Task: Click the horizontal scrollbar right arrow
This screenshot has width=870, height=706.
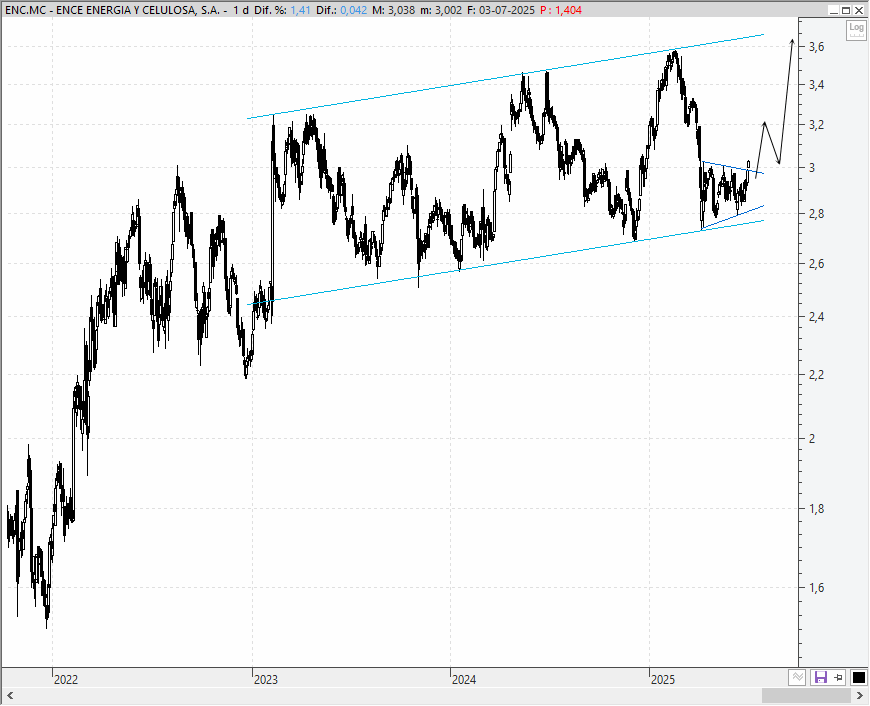Action: point(860,695)
